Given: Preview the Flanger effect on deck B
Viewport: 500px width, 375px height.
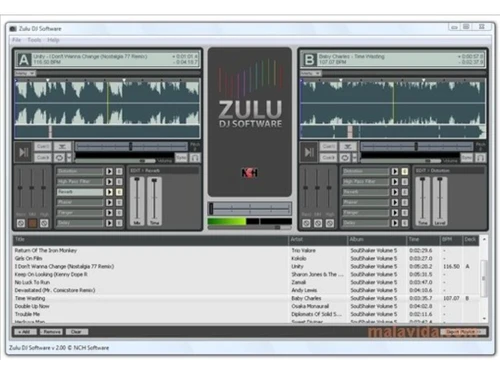Looking at the screenshot, I should click(x=395, y=213).
